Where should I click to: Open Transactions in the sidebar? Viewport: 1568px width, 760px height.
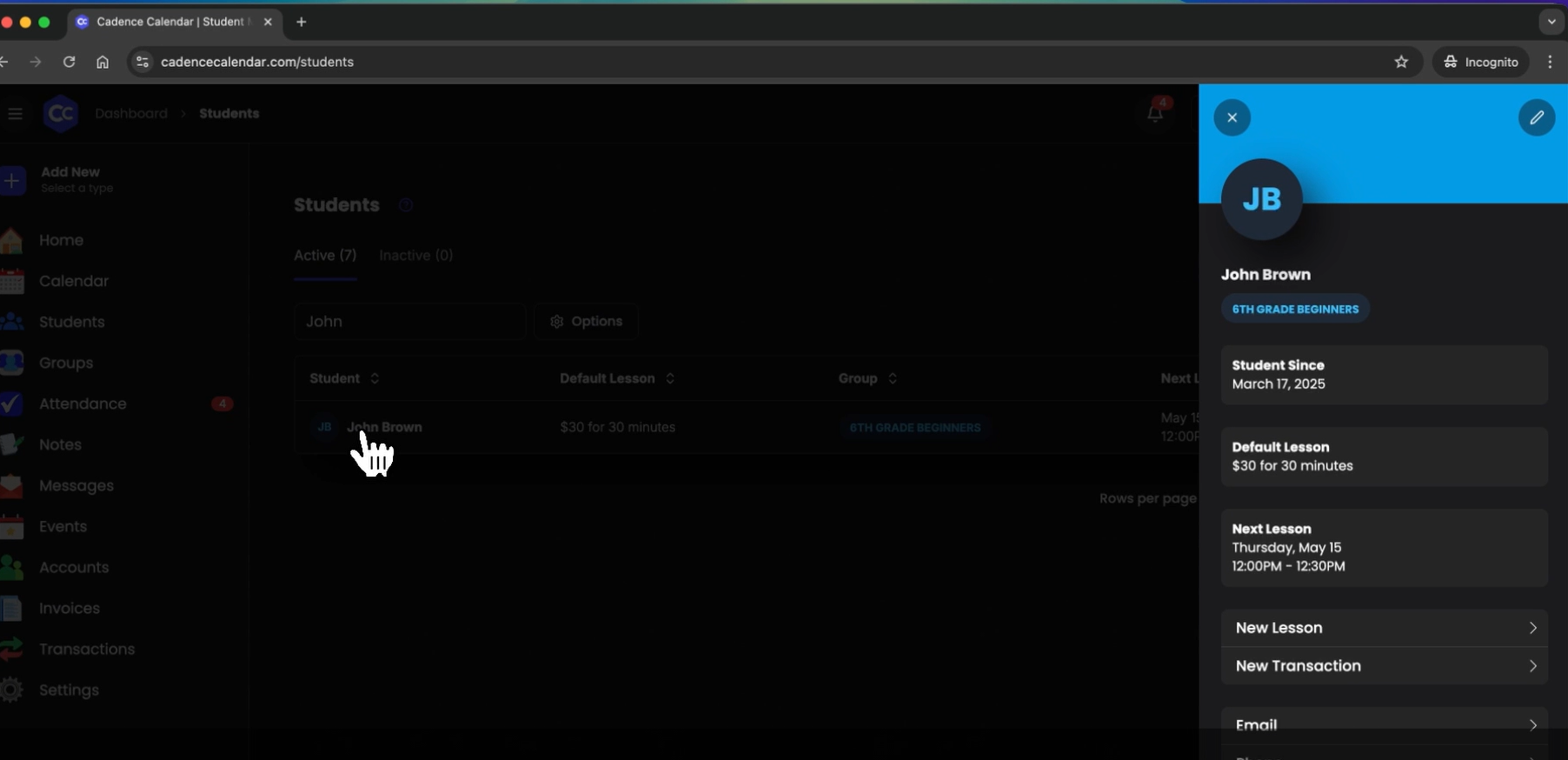pos(87,649)
